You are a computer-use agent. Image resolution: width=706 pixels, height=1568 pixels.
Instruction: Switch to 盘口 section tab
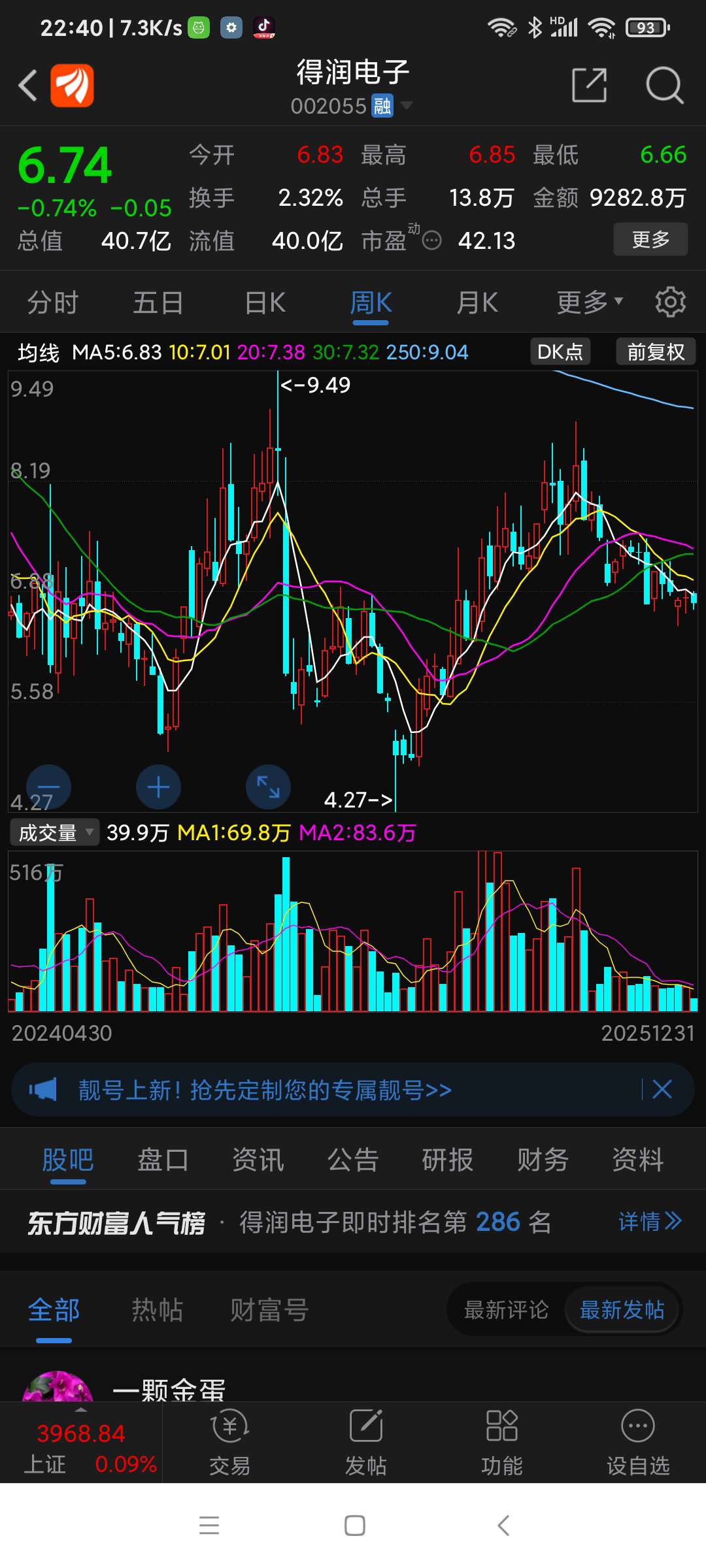(x=163, y=1160)
